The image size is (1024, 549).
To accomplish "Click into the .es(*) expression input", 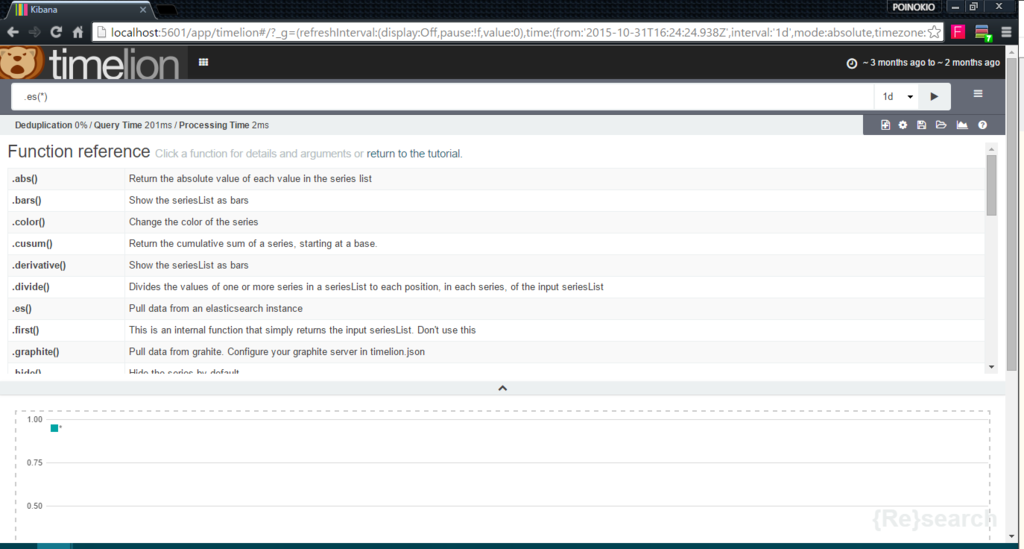I will click(x=443, y=97).
